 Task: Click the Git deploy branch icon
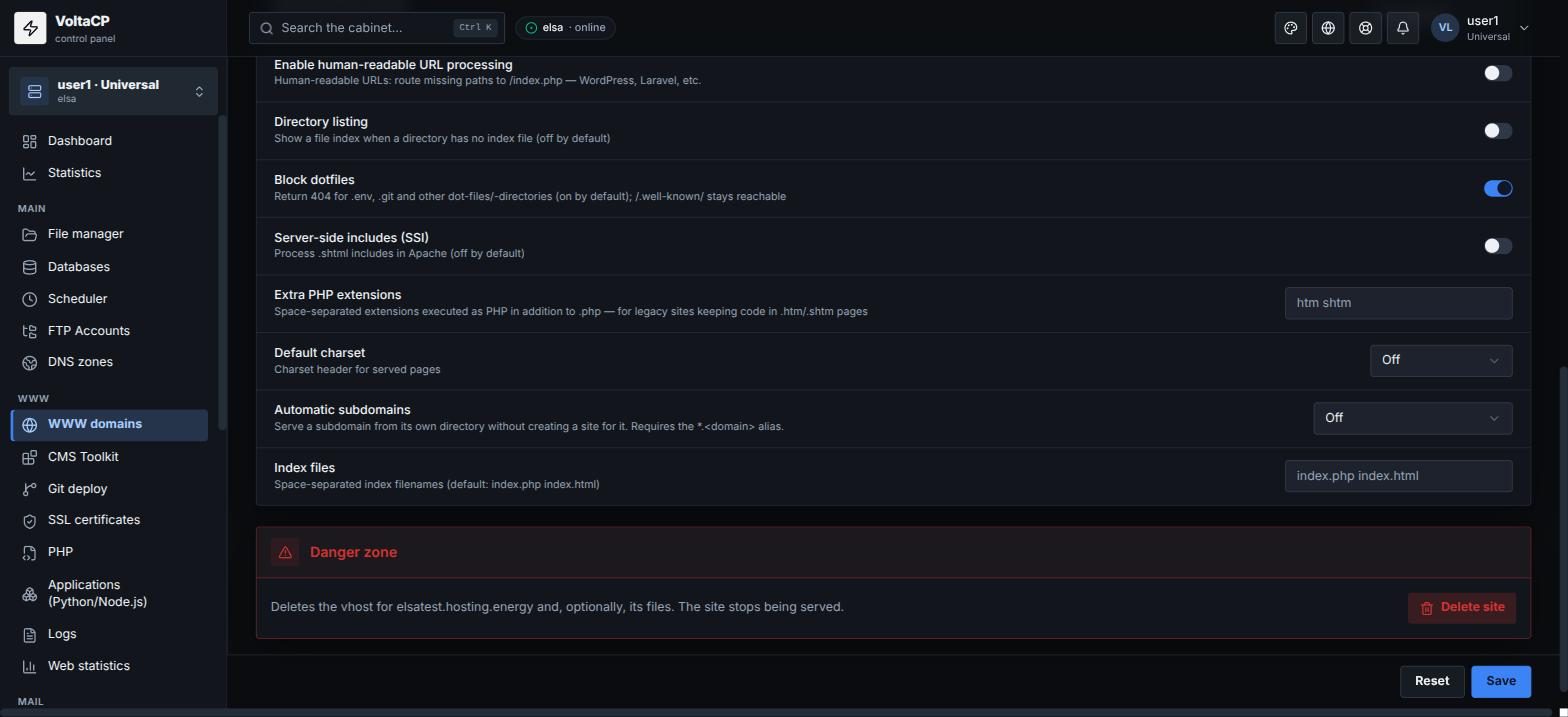click(x=30, y=489)
